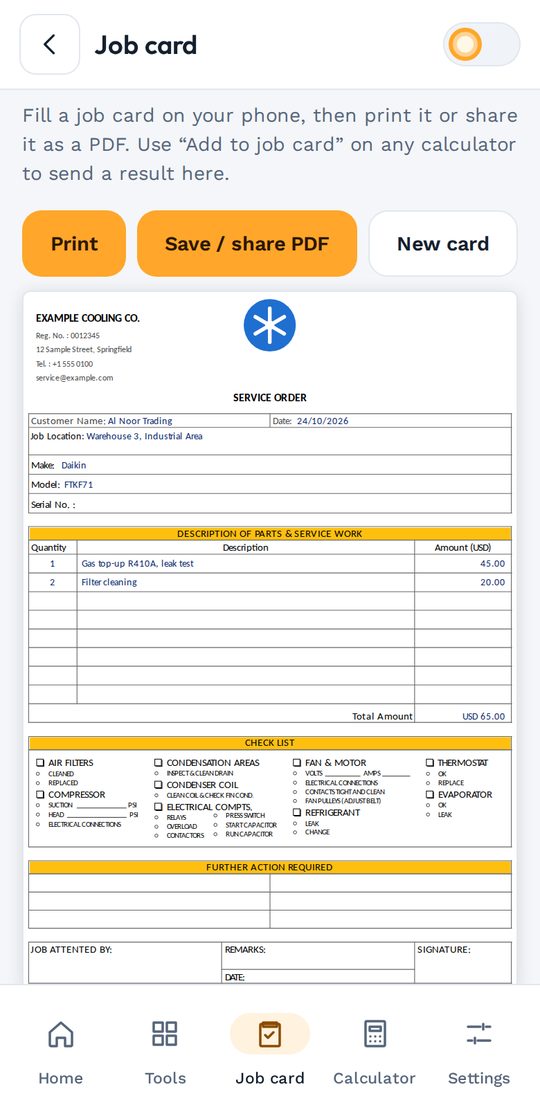Check the FAN & MOTOR checkbox
The height and width of the screenshot is (1107, 540).
297,763
